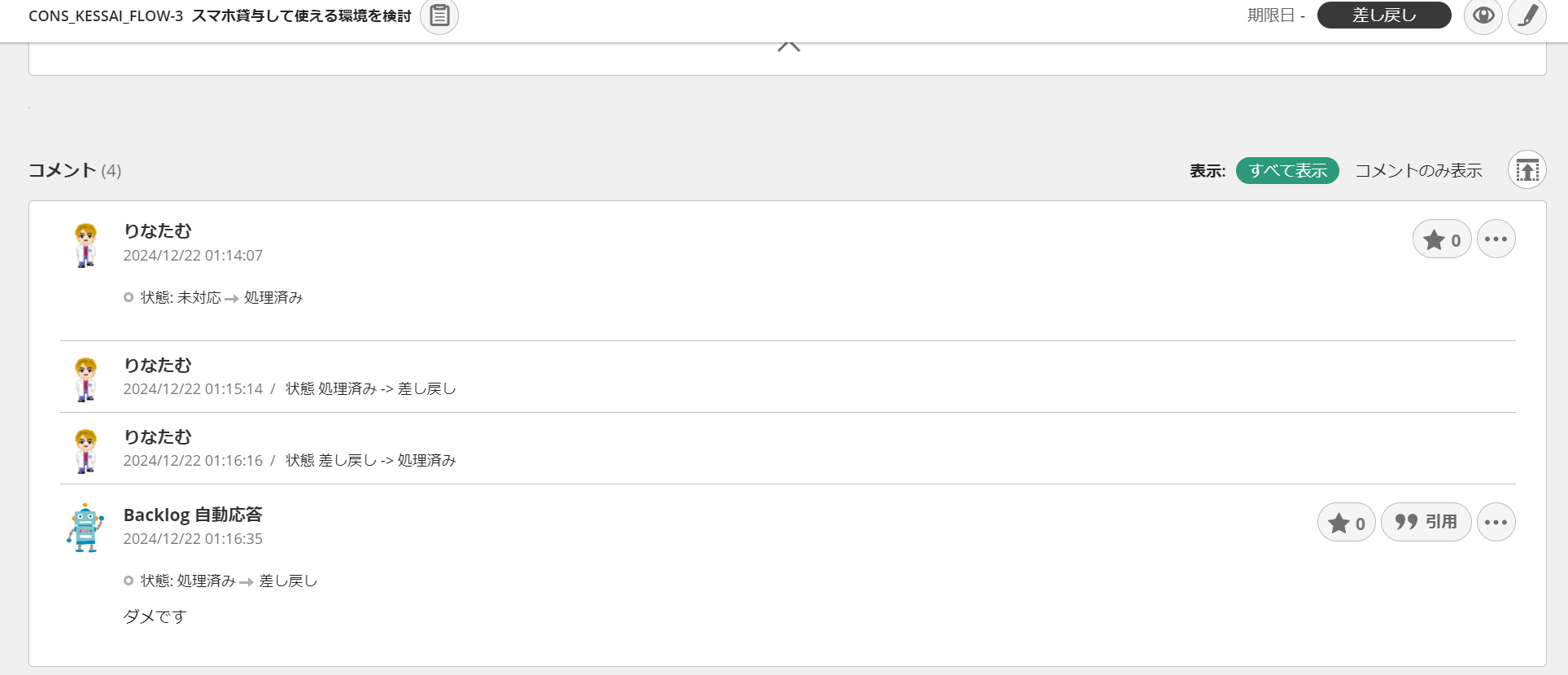
Task: Watch this issue using the eye icon
Action: click(1483, 15)
